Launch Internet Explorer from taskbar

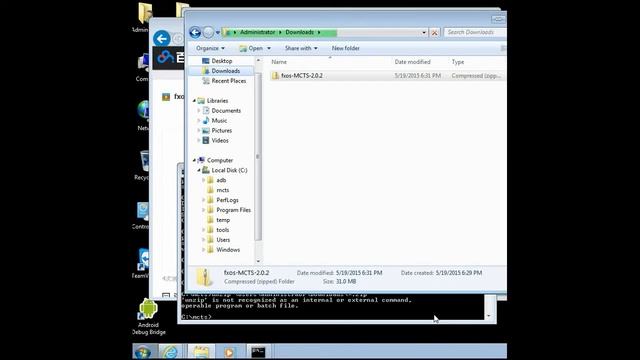[170, 352]
